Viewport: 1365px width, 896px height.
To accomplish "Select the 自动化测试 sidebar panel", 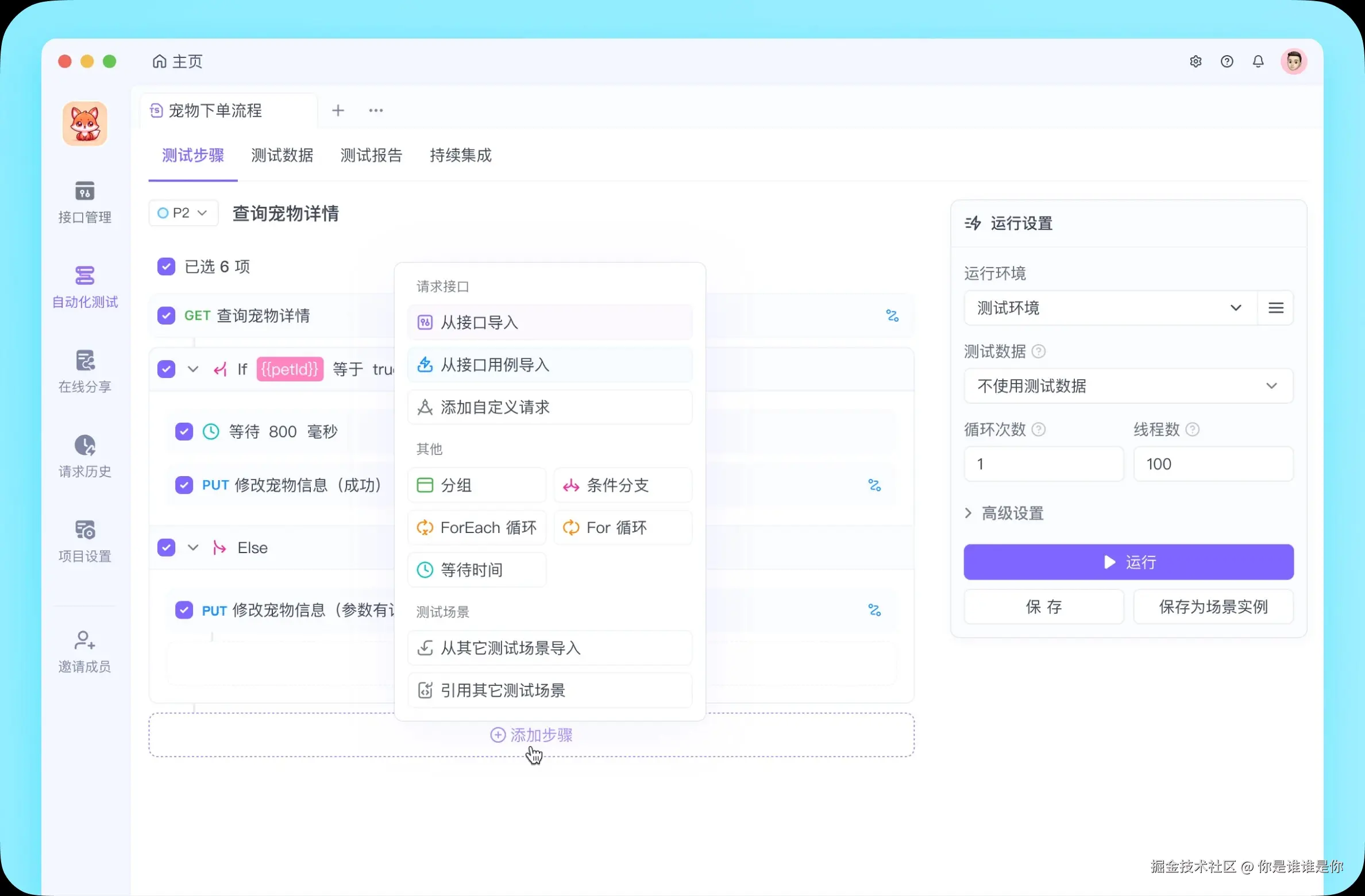I will (84, 287).
